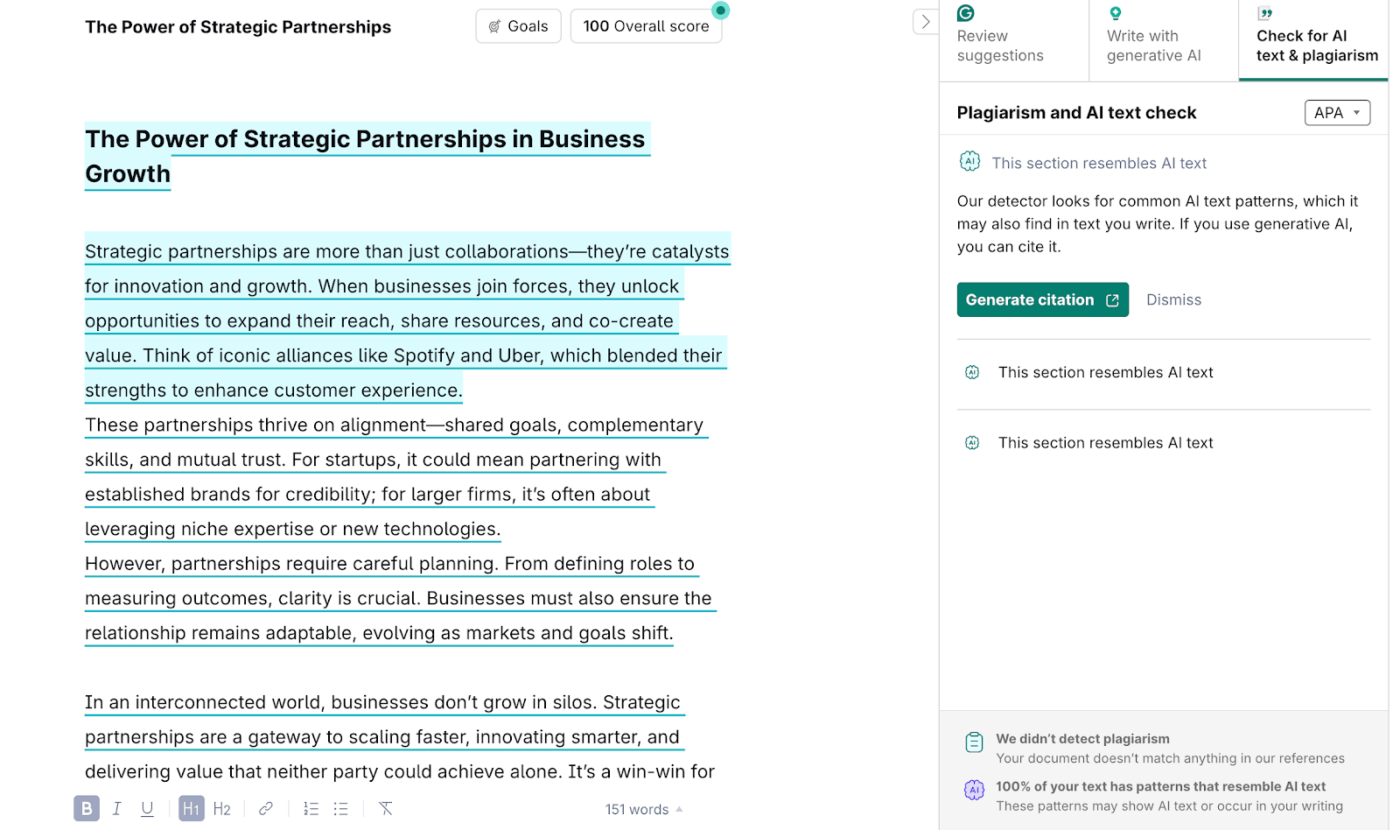
Task: Click the lightbulb icon in generative AI tab
Action: (1116, 13)
